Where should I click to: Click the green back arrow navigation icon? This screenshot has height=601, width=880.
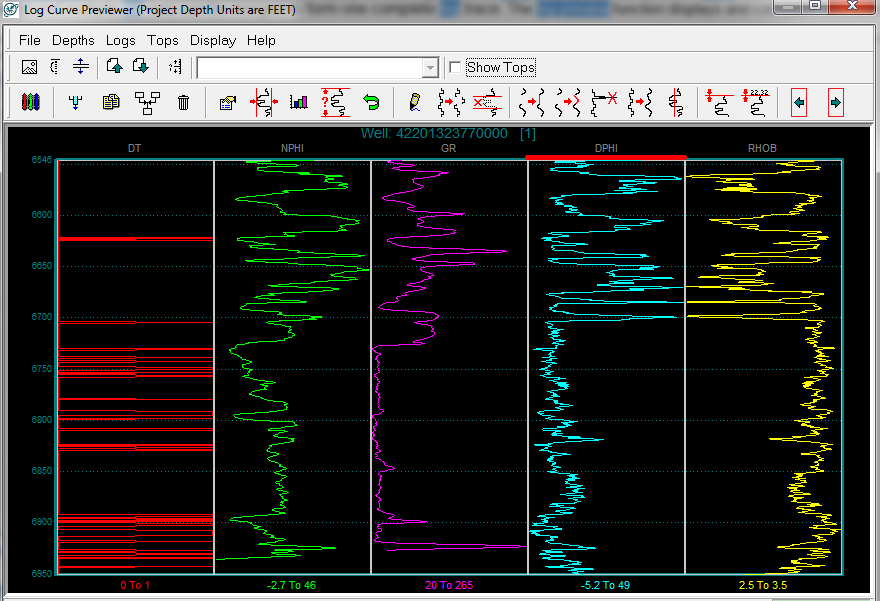click(x=797, y=102)
